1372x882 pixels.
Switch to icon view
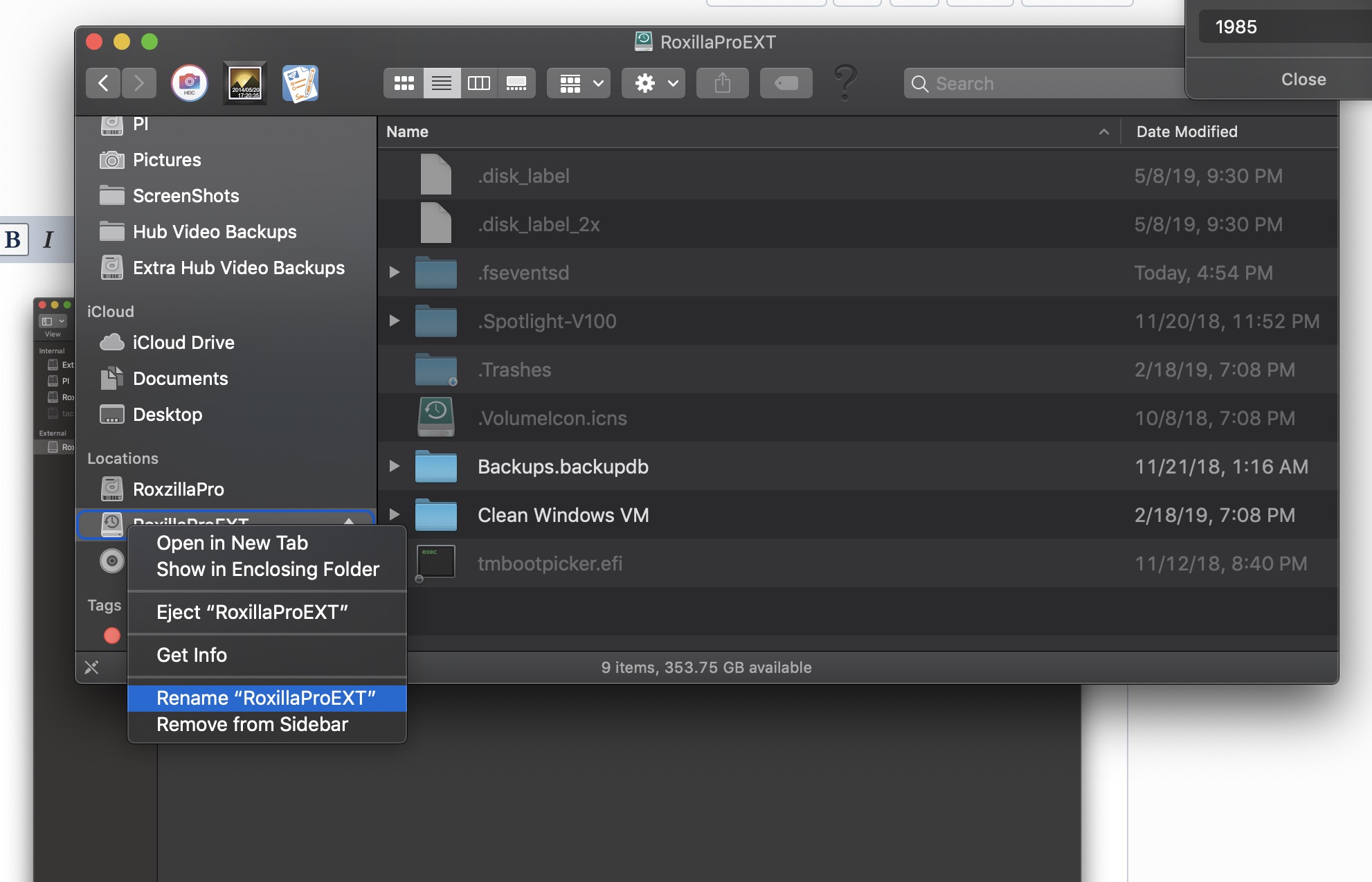coord(404,83)
